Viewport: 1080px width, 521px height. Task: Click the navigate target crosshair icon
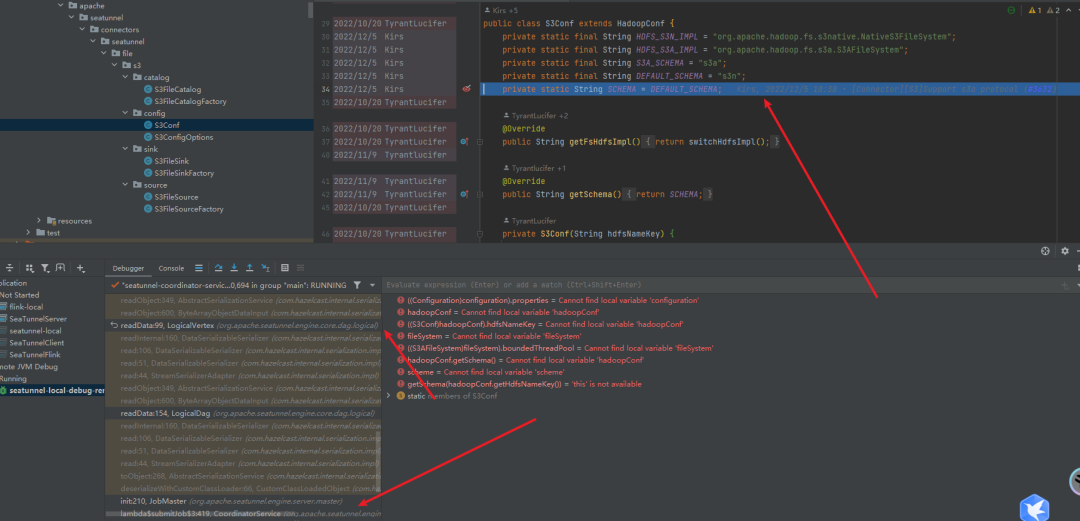[x=1045, y=252]
